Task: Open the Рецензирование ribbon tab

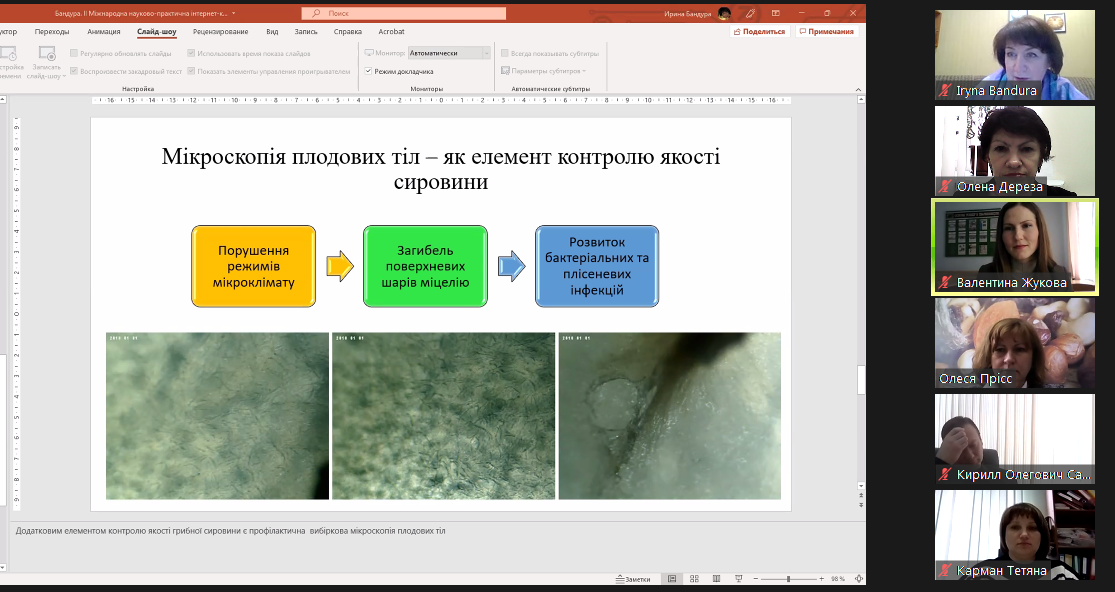Action: [220, 32]
